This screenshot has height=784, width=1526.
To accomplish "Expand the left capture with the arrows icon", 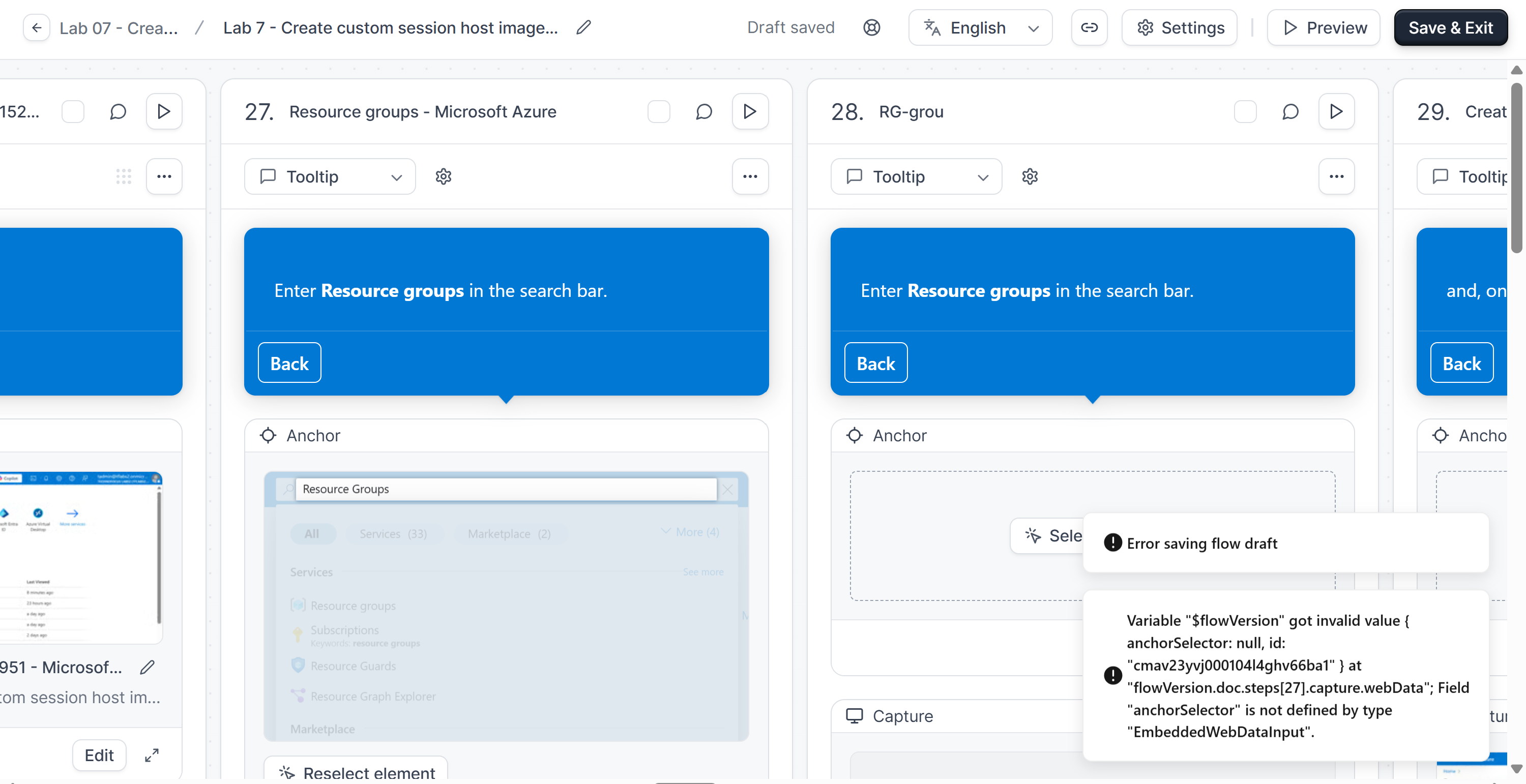I will (152, 755).
